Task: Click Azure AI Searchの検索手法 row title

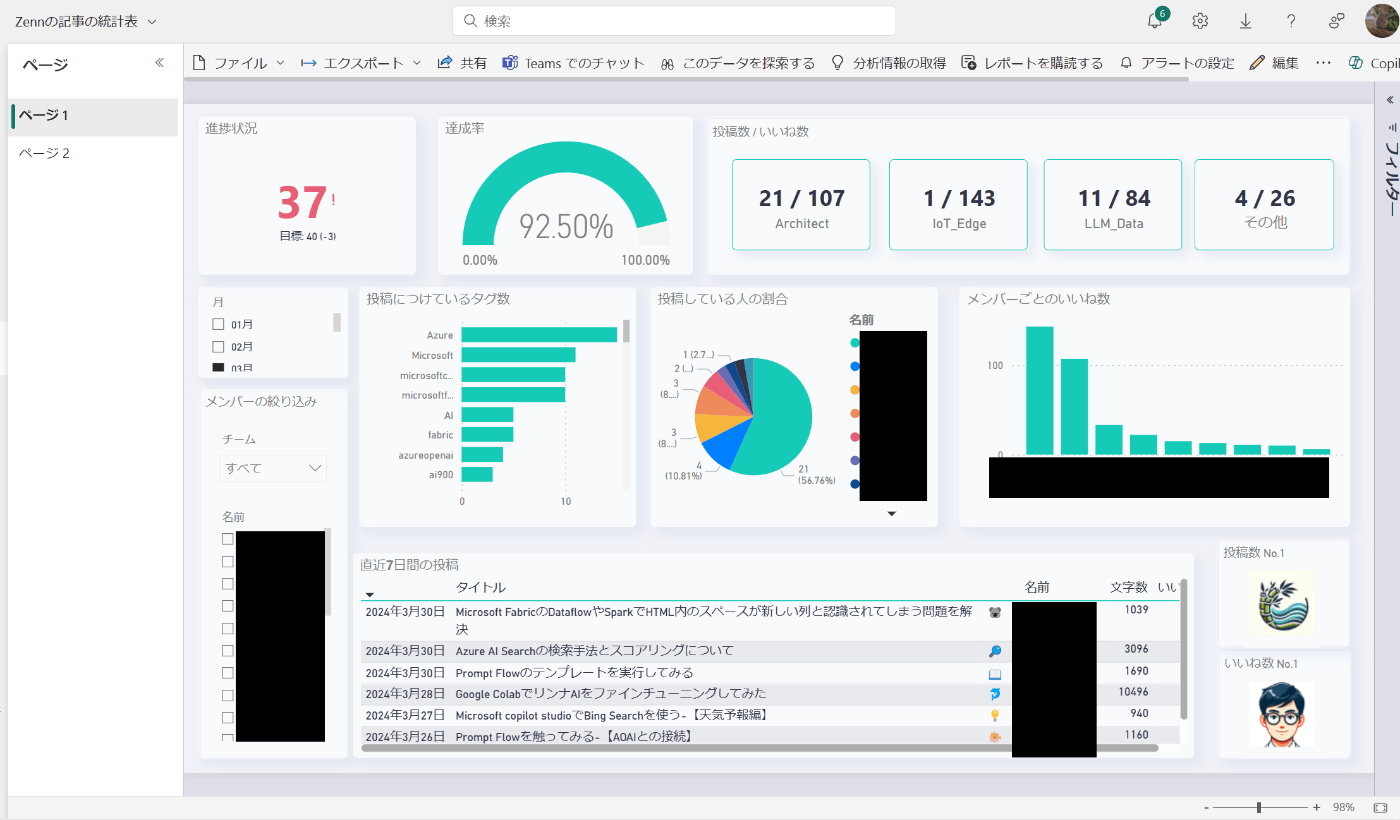Action: (x=594, y=651)
